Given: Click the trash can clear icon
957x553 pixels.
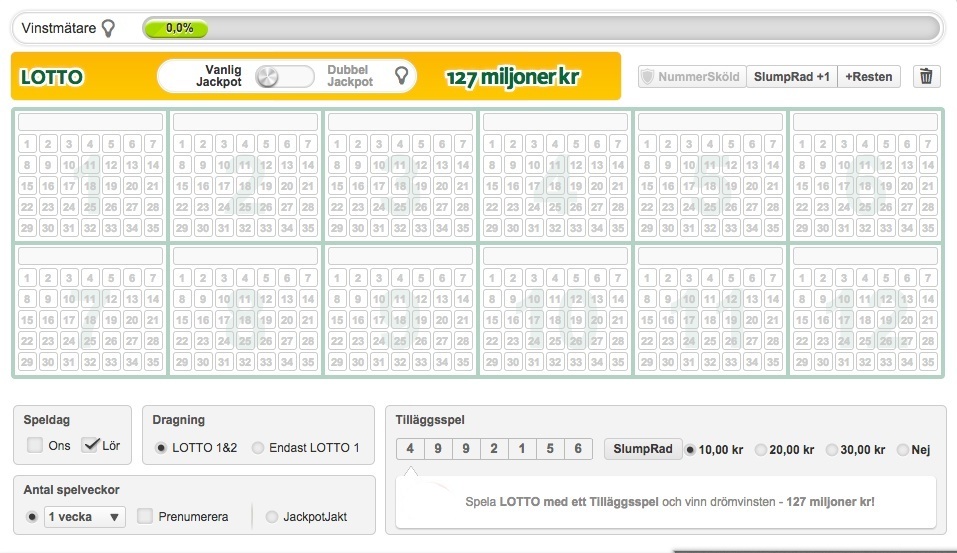Looking at the screenshot, I should pos(926,76).
